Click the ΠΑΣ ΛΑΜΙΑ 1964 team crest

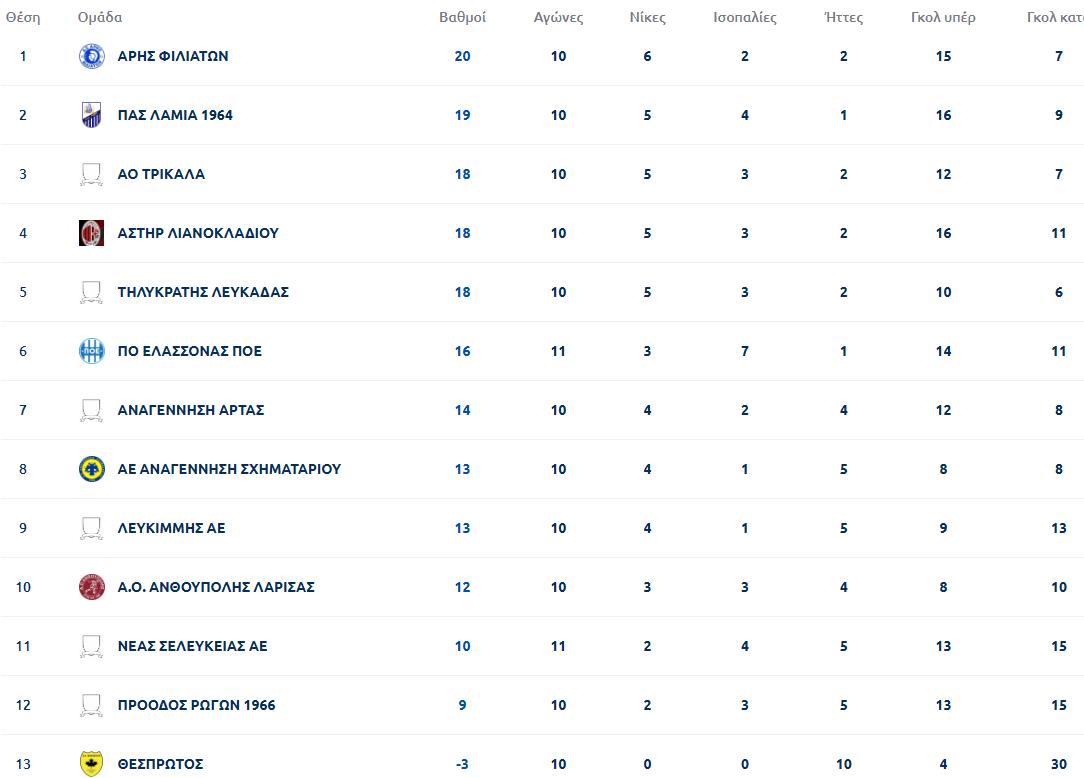tap(91, 116)
